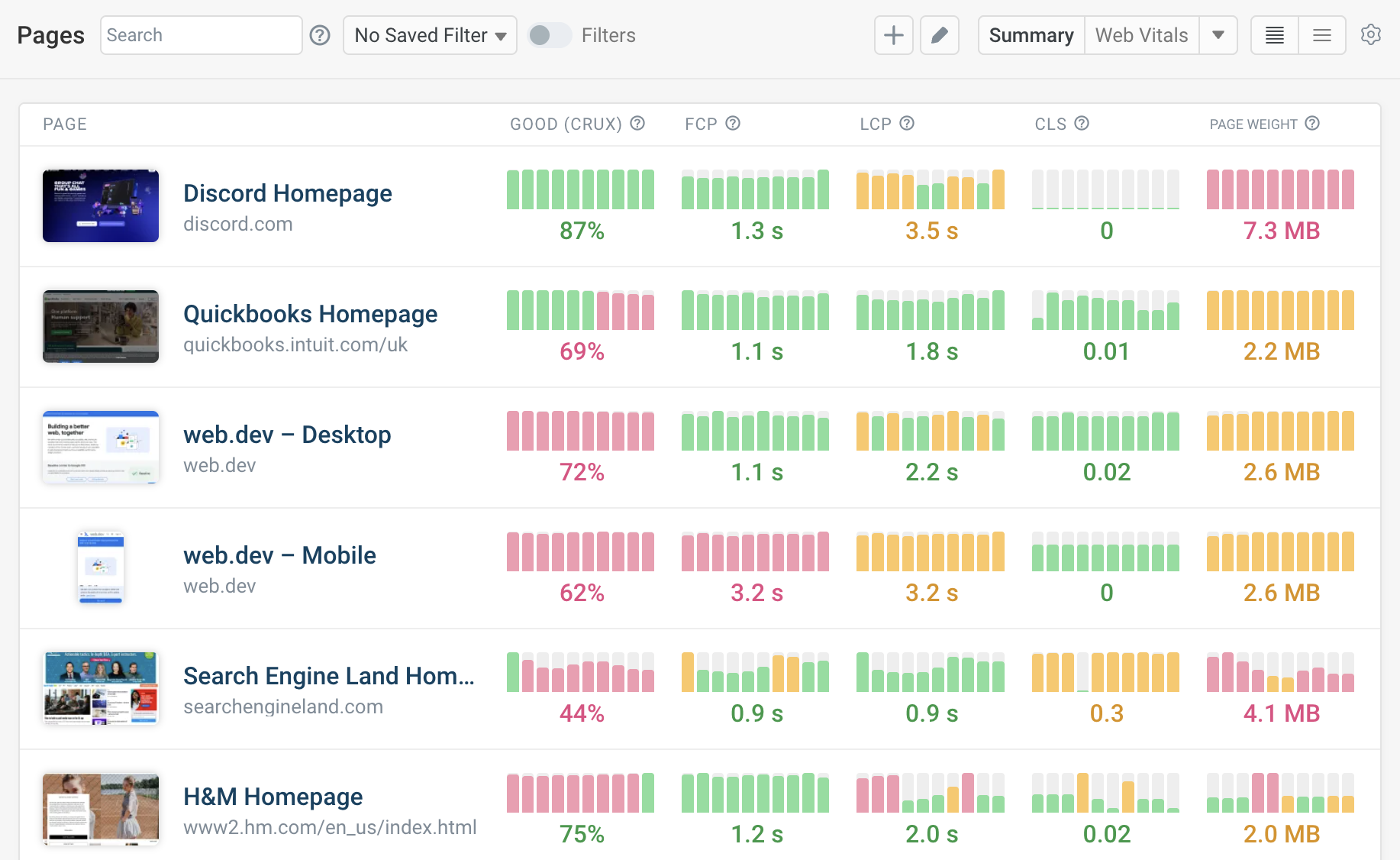The height and width of the screenshot is (860, 1400).
Task: Focus the Pages search field
Action: click(x=202, y=35)
